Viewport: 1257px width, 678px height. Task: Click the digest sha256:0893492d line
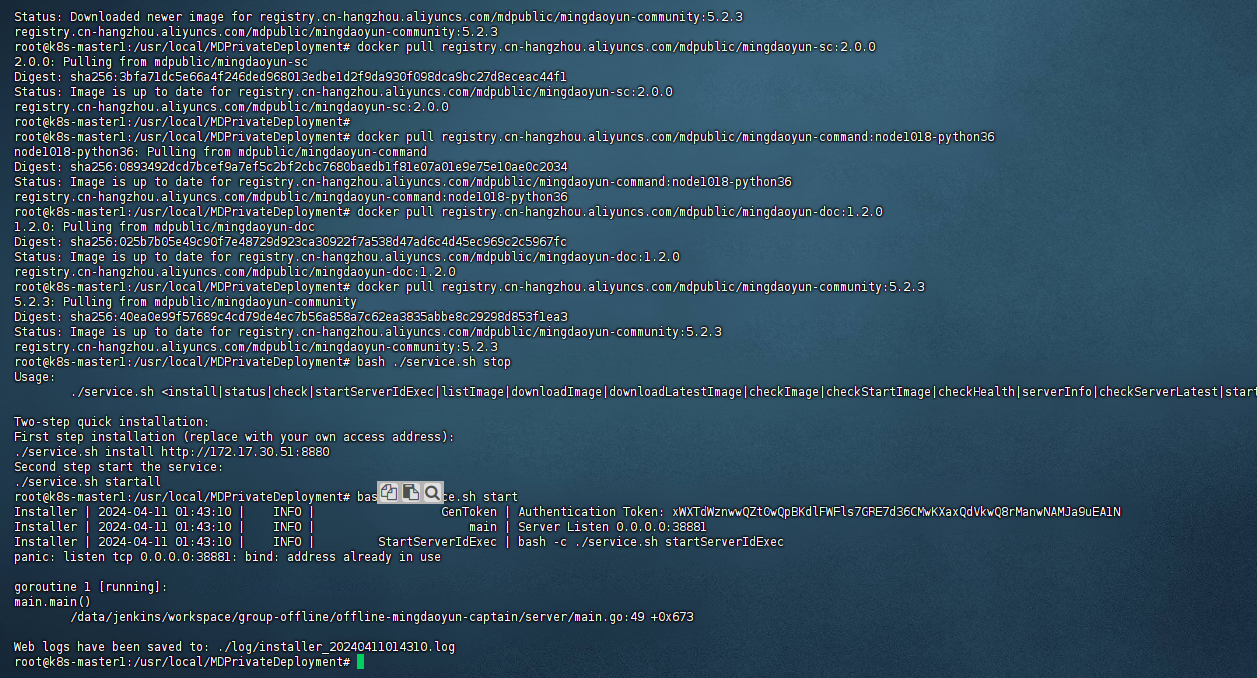290,167
